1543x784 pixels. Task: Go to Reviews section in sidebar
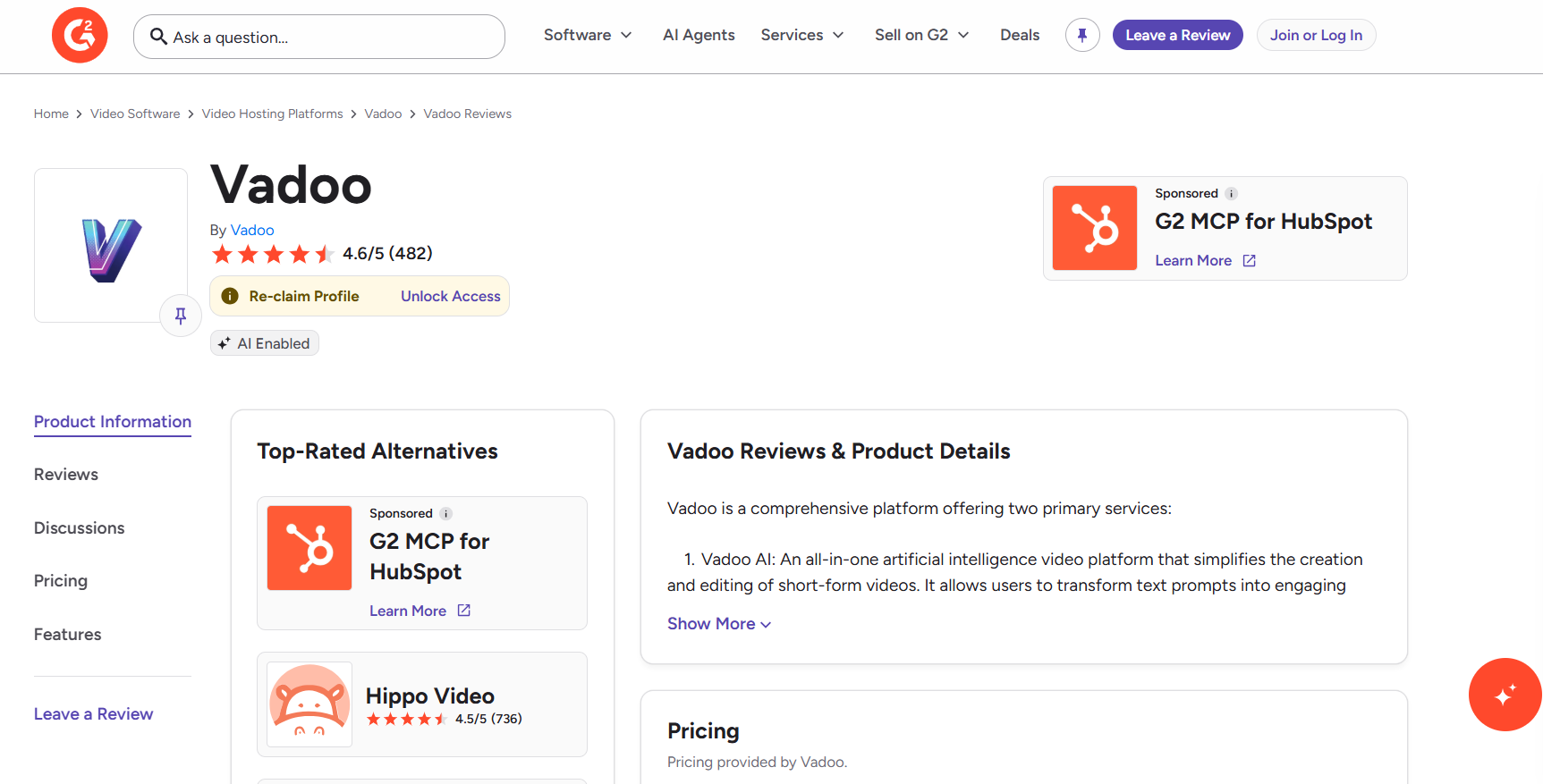click(x=66, y=475)
